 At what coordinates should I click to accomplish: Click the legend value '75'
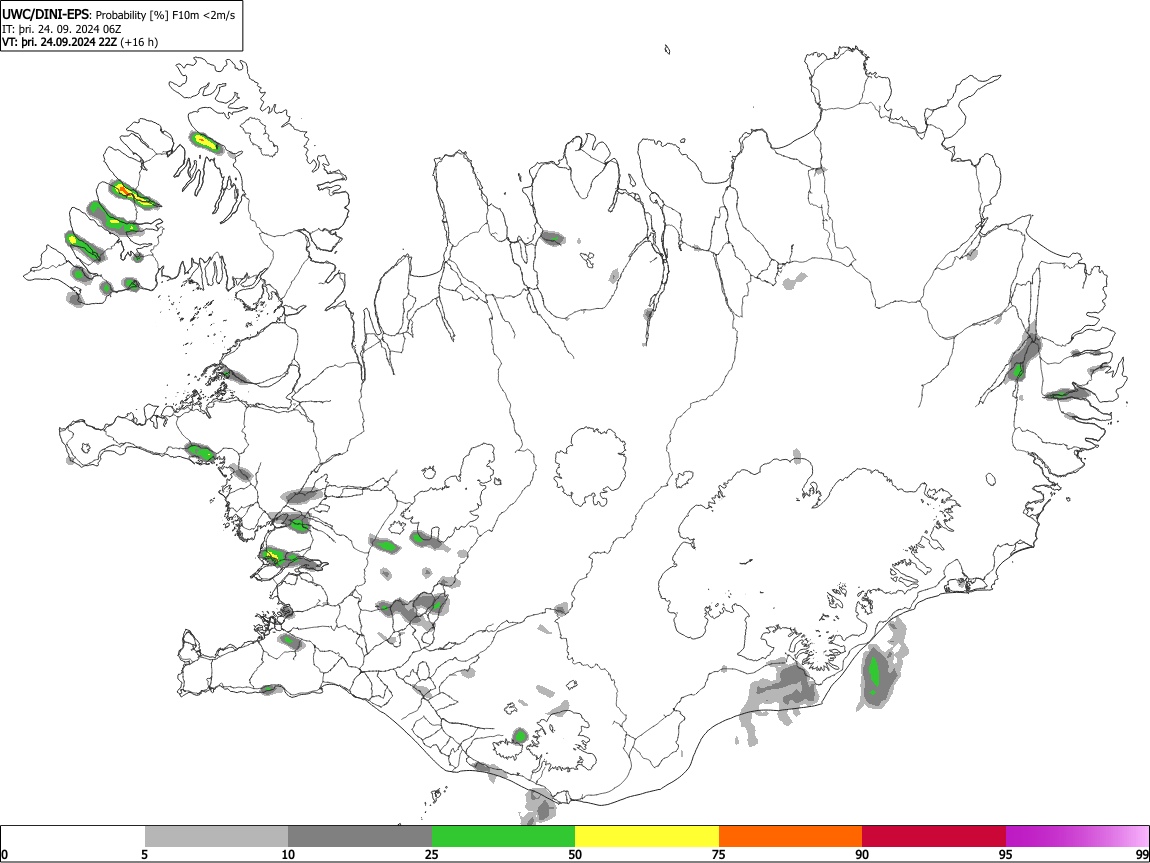point(719,854)
